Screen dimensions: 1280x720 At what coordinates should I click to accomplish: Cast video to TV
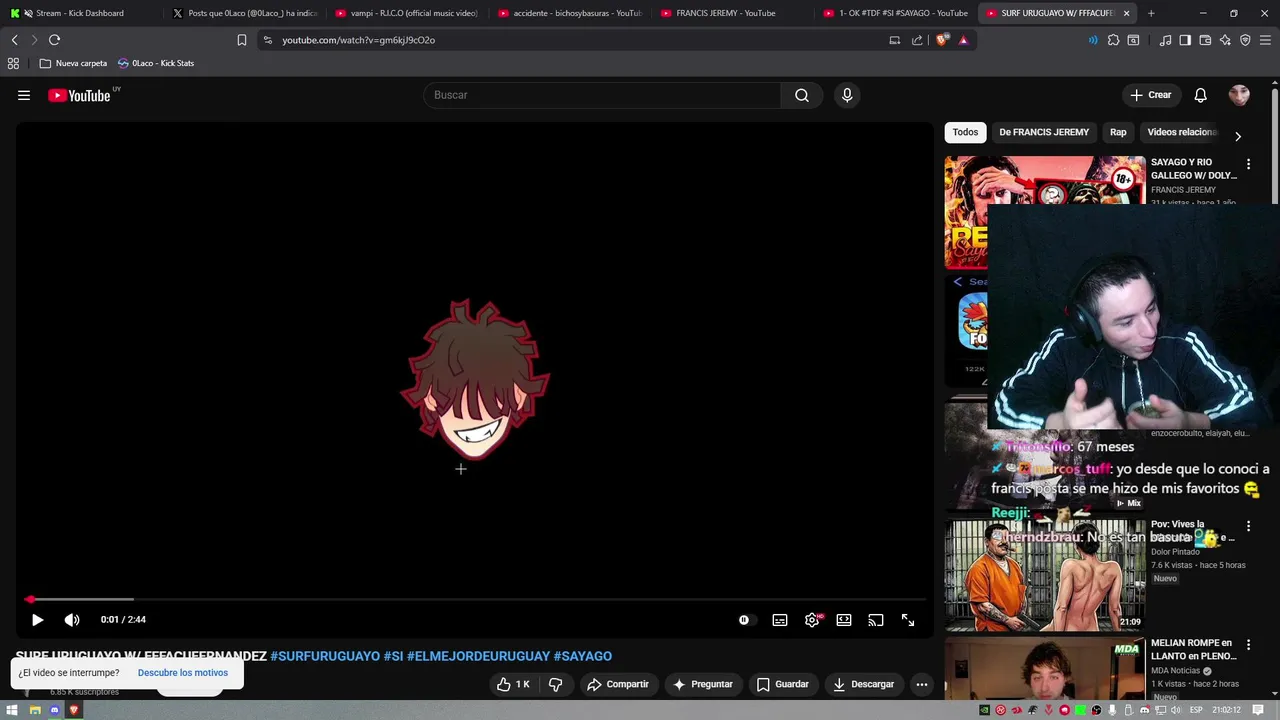point(876,620)
